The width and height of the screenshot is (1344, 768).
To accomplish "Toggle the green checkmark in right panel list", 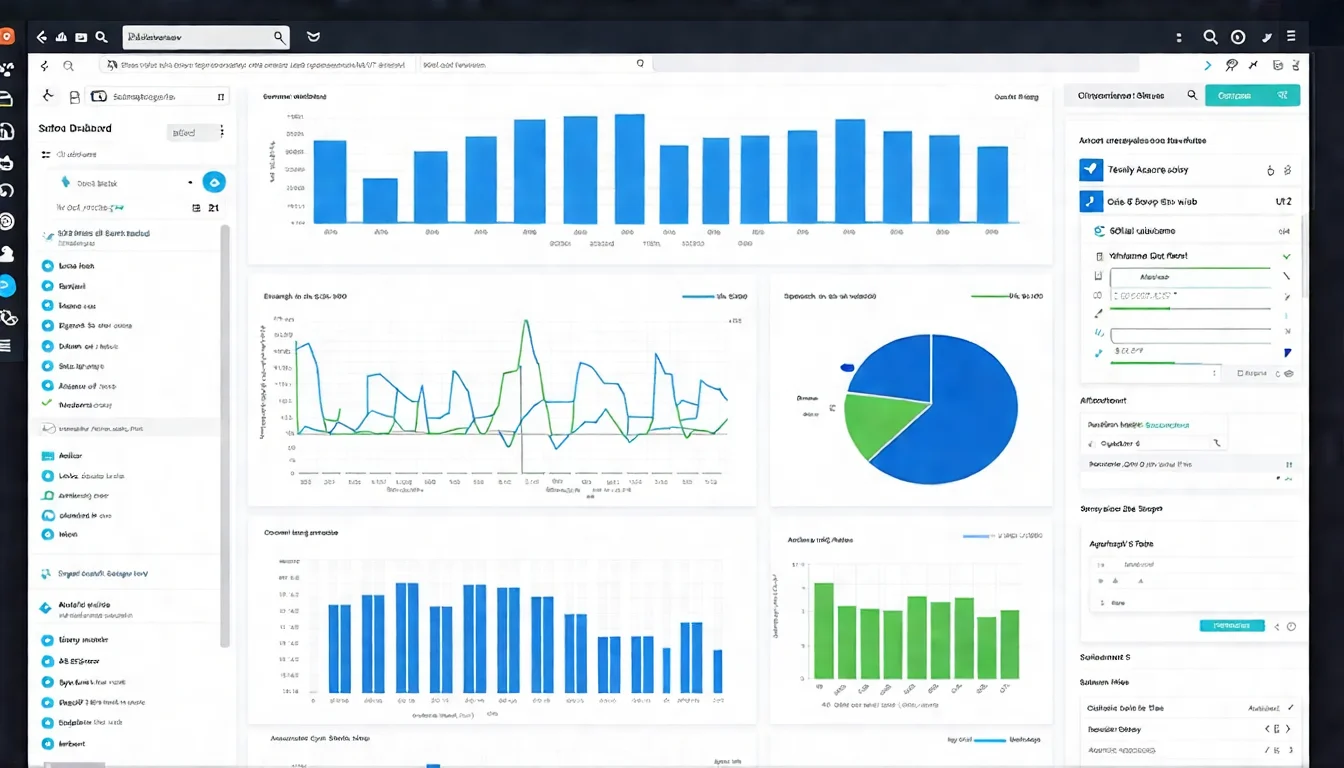I will tap(1286, 256).
